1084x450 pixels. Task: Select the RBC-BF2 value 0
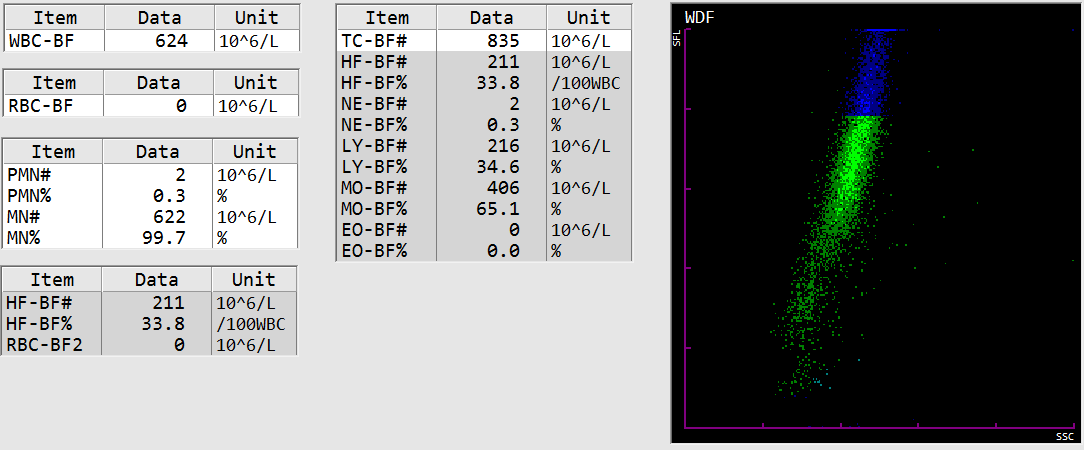[x=180, y=344]
